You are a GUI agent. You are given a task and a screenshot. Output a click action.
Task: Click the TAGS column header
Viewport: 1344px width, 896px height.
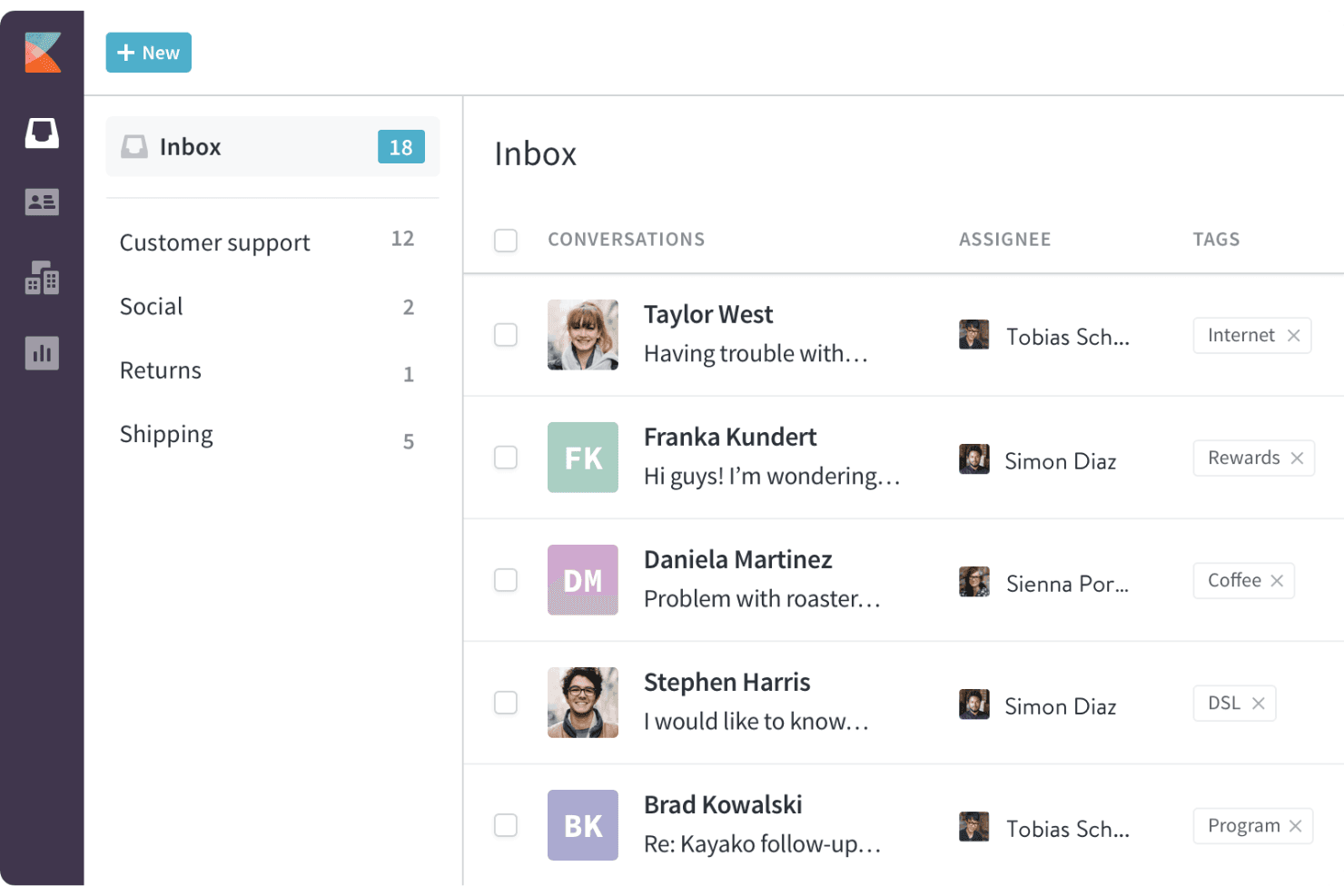(1217, 240)
